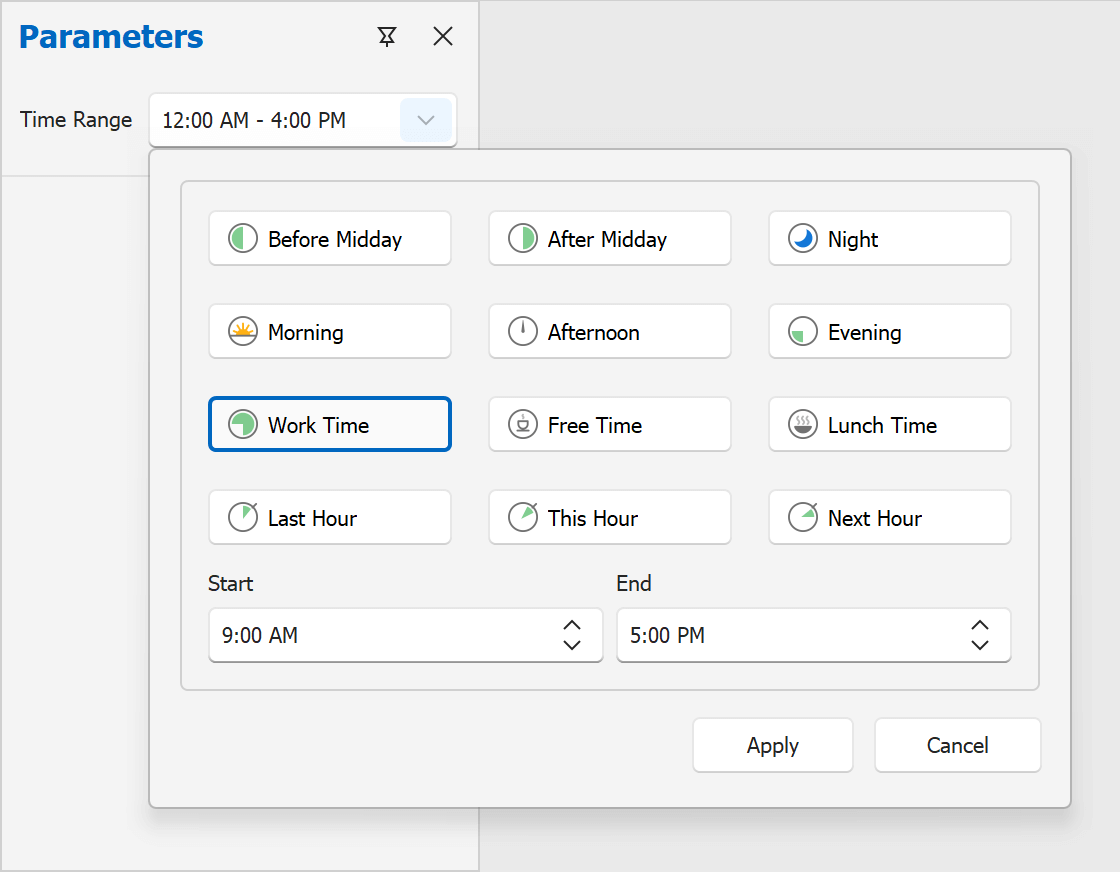
Task: Increase the Start time with the up stepper
Action: (571, 626)
